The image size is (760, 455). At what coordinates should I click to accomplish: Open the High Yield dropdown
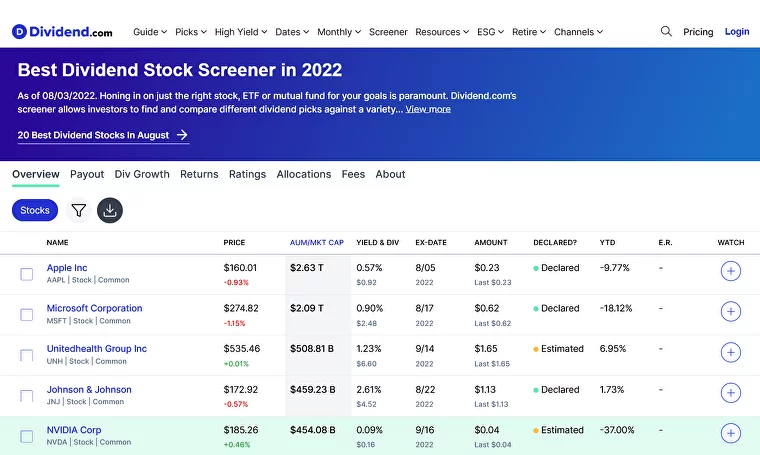(x=240, y=32)
